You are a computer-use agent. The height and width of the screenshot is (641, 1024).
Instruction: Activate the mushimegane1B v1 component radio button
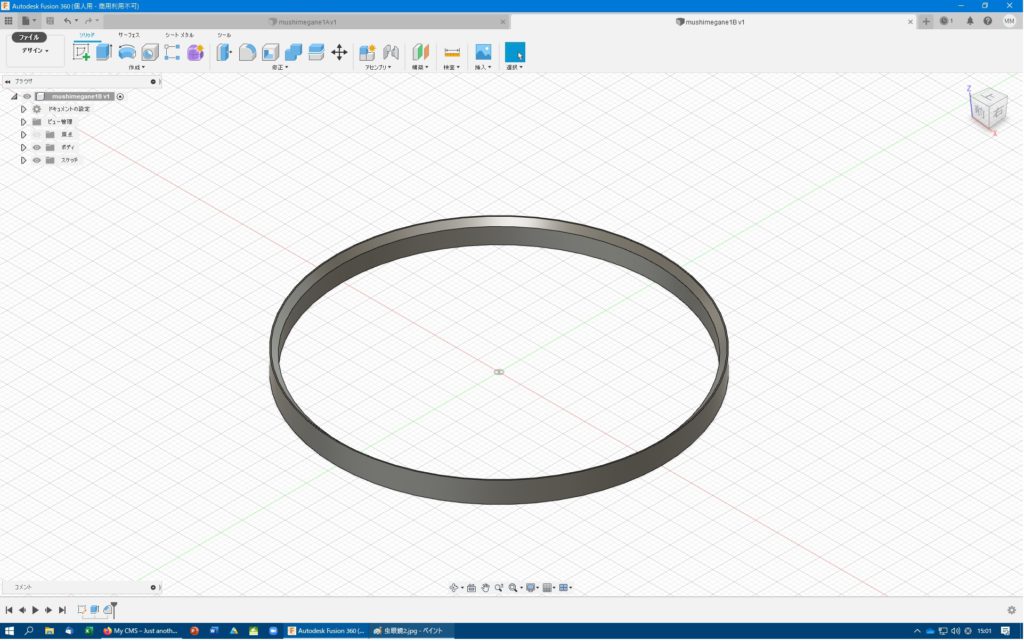[x=120, y=97]
